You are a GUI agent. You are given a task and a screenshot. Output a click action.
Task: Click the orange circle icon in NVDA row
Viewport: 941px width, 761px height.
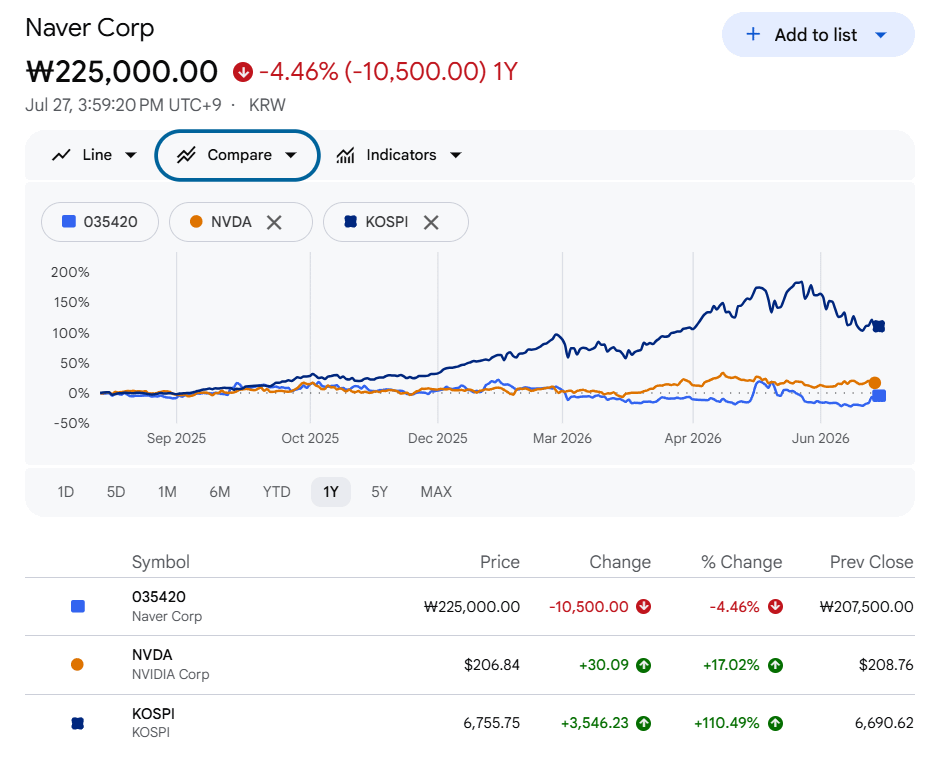click(77, 664)
